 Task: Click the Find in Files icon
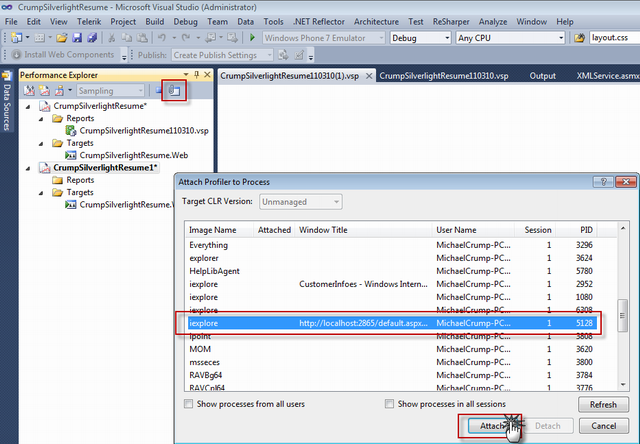(x=580, y=38)
